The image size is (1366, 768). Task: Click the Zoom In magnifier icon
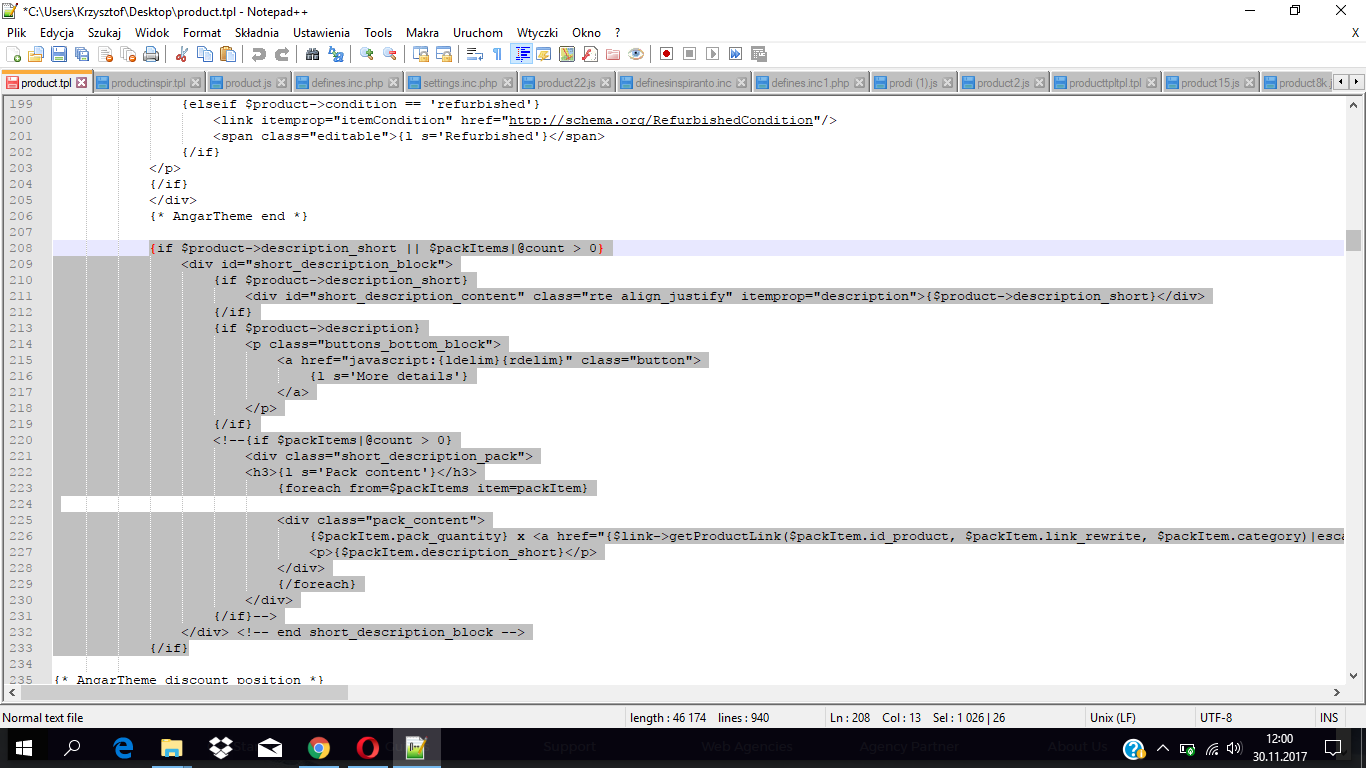pos(368,54)
